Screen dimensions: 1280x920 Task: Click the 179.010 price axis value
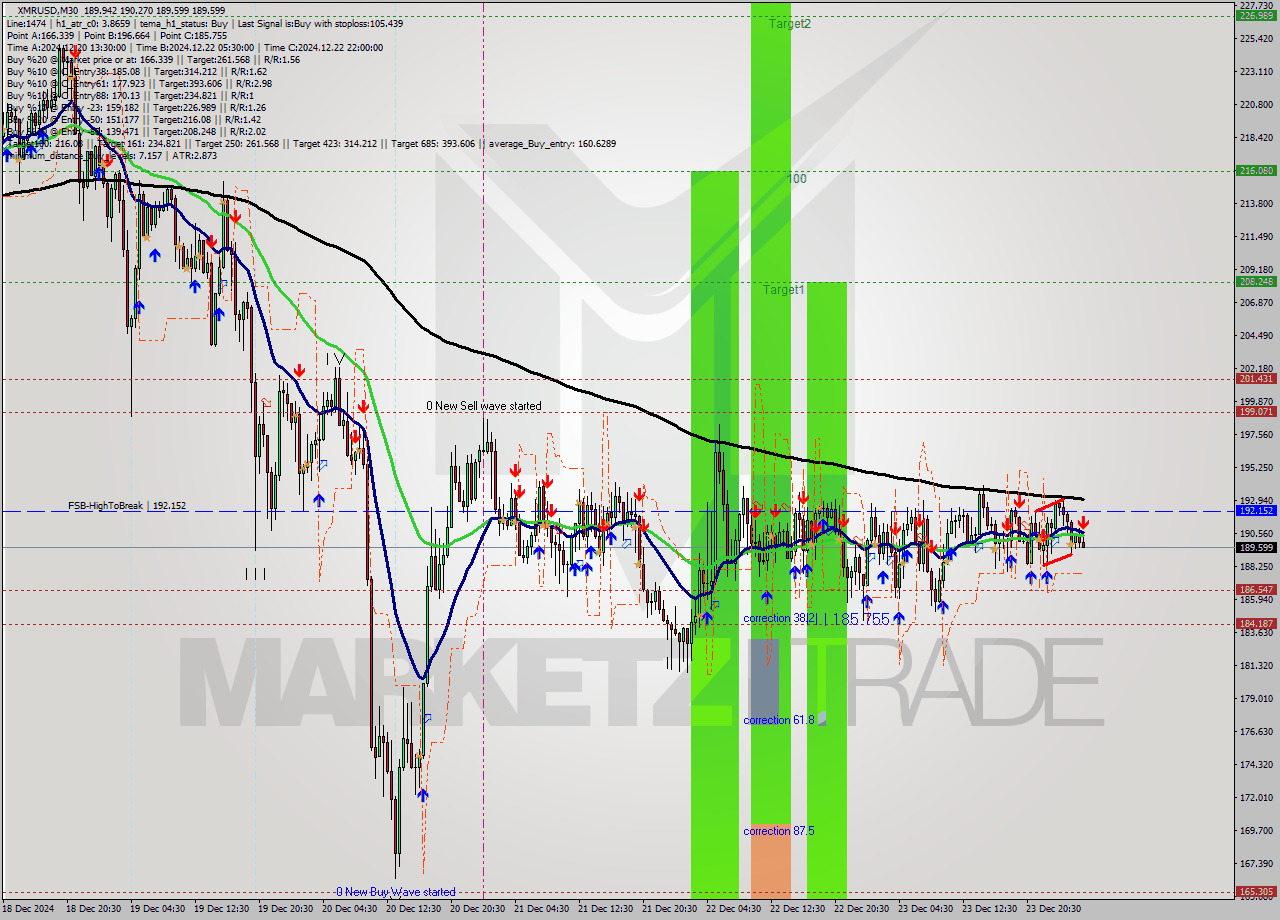click(x=1256, y=698)
